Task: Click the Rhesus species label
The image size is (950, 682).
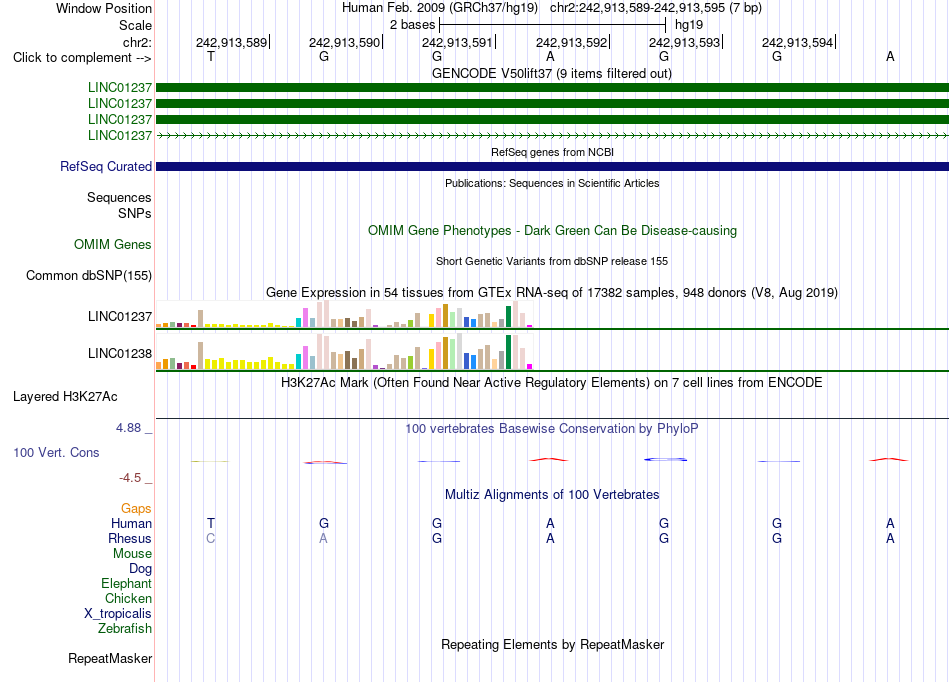Action: (x=130, y=538)
